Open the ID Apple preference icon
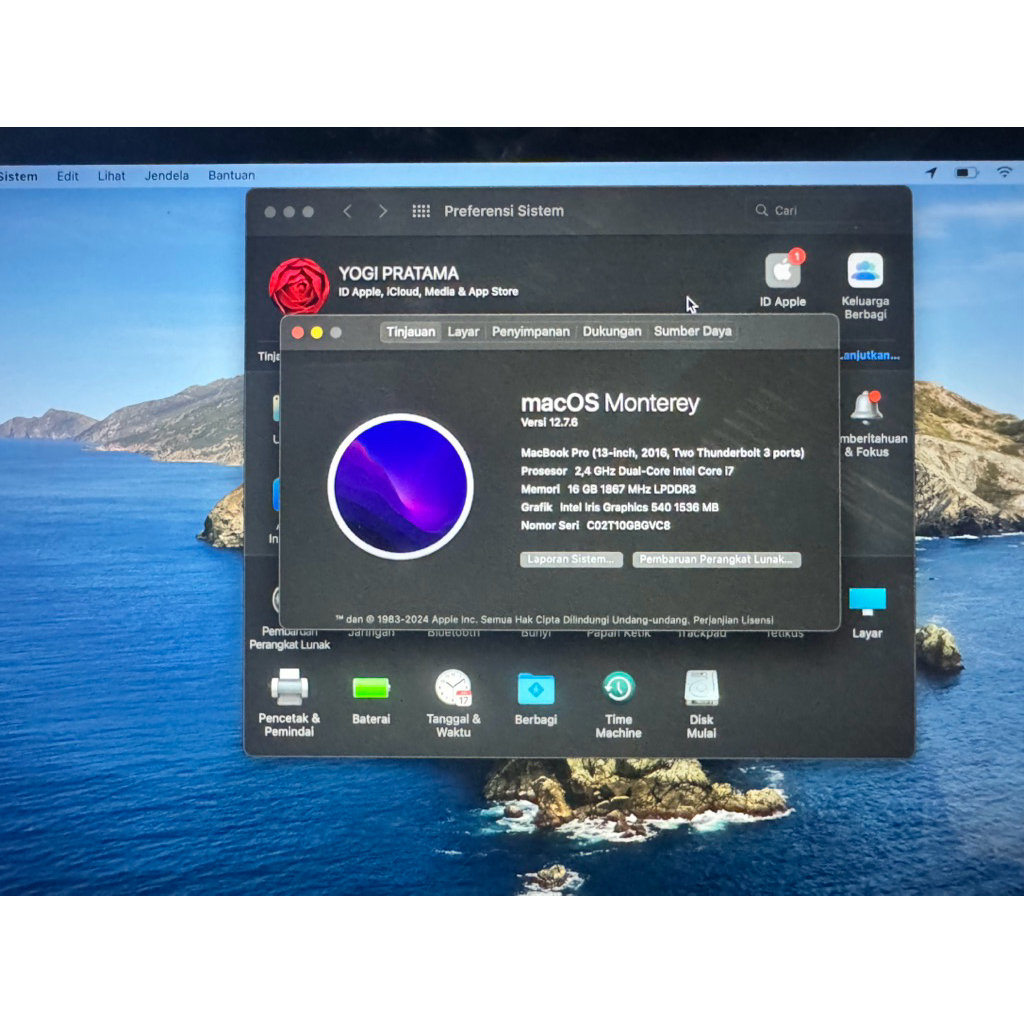Image resolution: width=1024 pixels, height=1024 pixels. click(x=781, y=272)
